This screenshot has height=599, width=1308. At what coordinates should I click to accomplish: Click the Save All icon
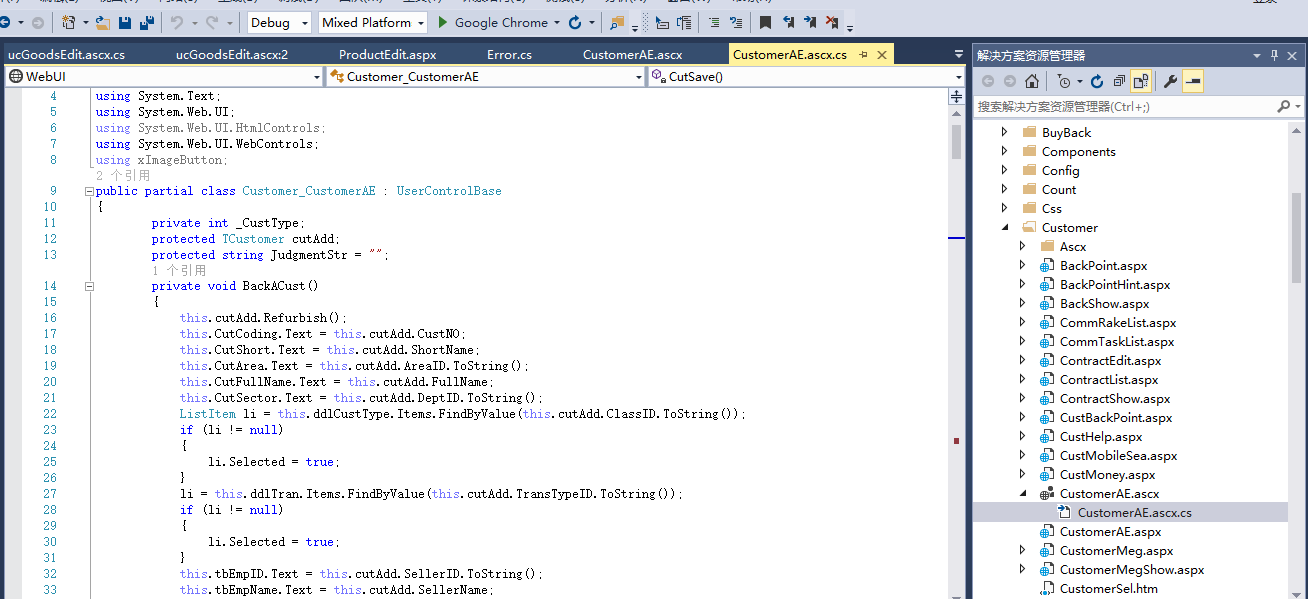[x=146, y=22]
